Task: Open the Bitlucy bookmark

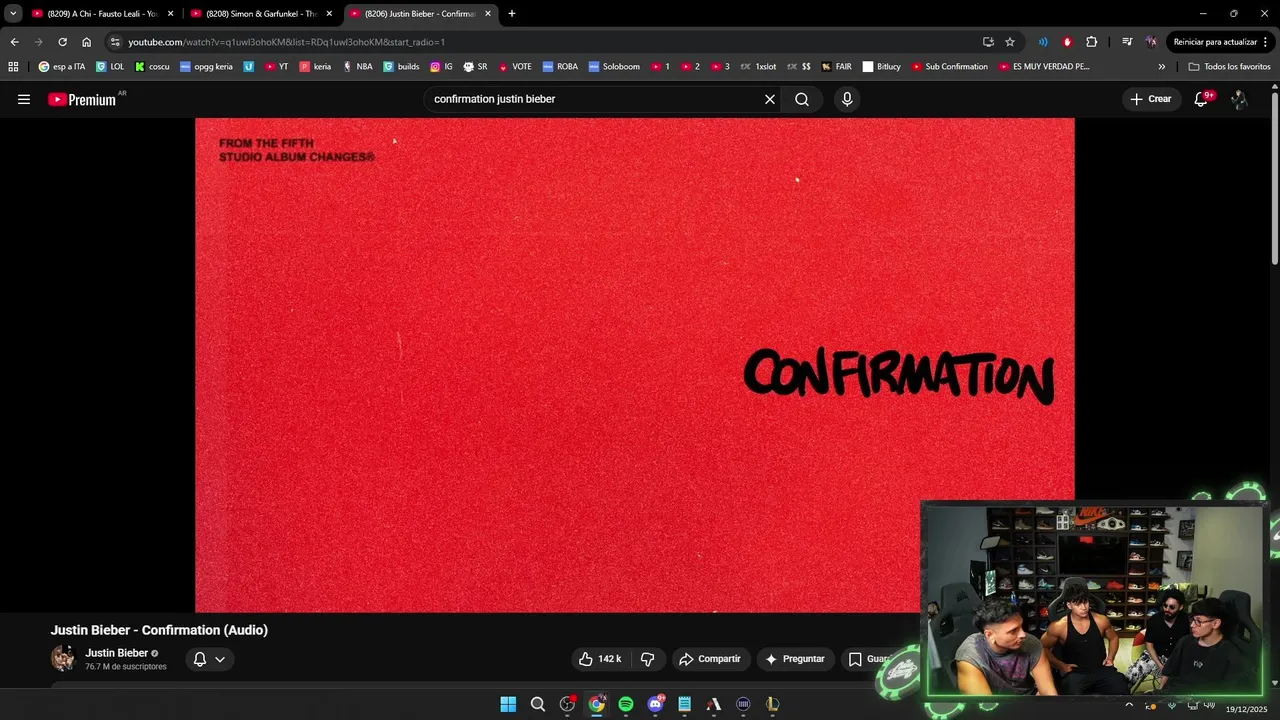Action: click(881, 67)
